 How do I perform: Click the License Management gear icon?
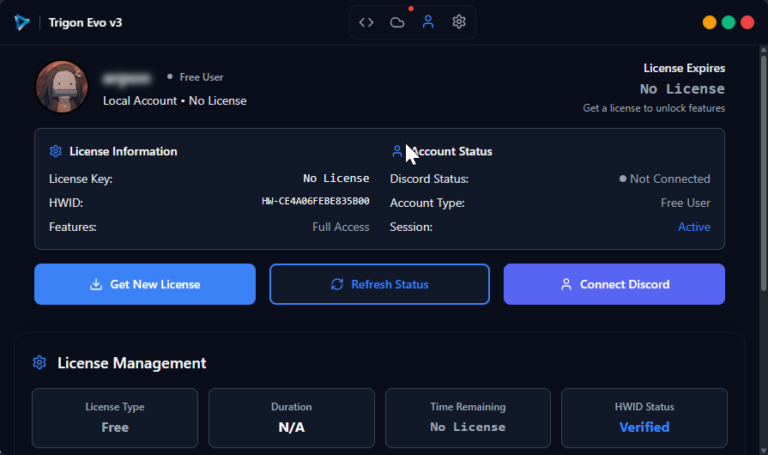(x=40, y=363)
